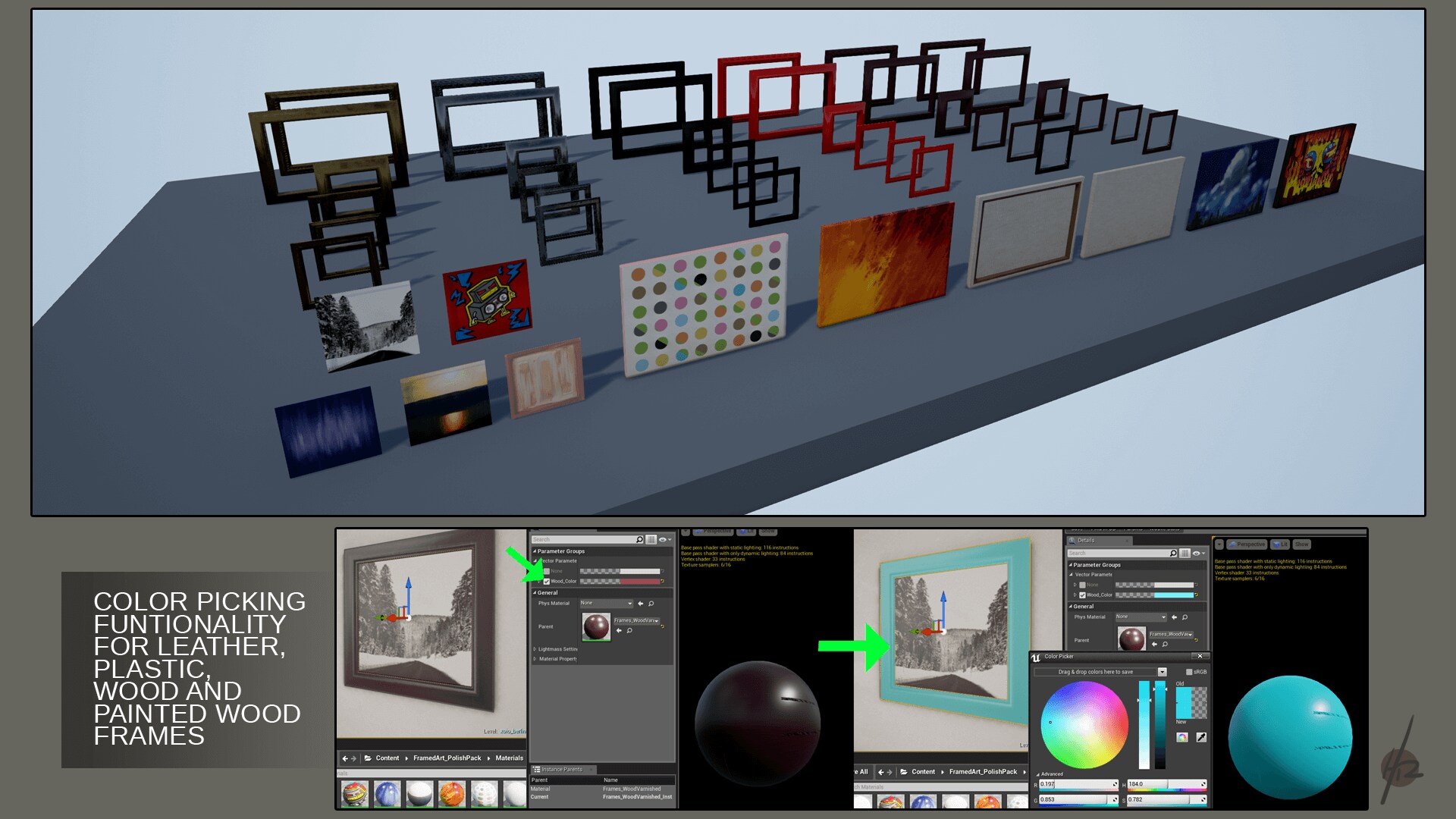1456x819 pixels.
Task: Click the reset arrow beside Phys Material
Action: click(641, 603)
